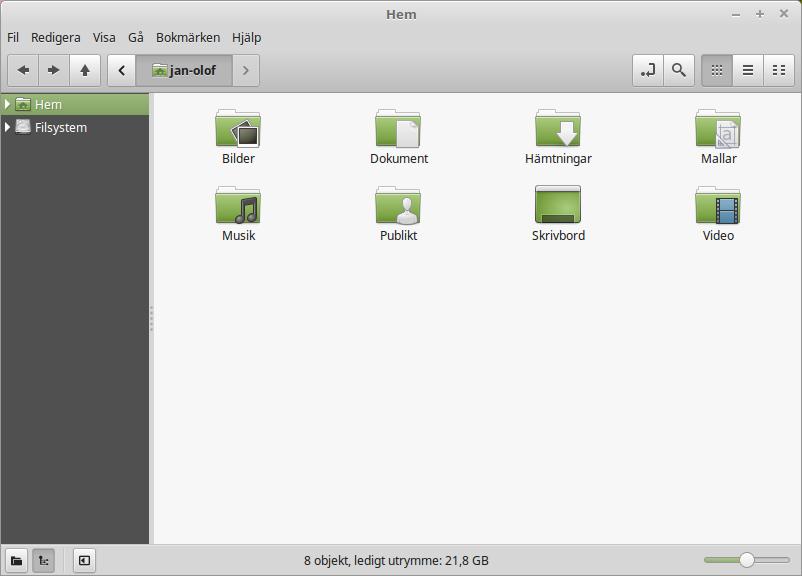Click the sidebar pane divider handle
Viewport: 802px width, 576px height.
click(151, 319)
